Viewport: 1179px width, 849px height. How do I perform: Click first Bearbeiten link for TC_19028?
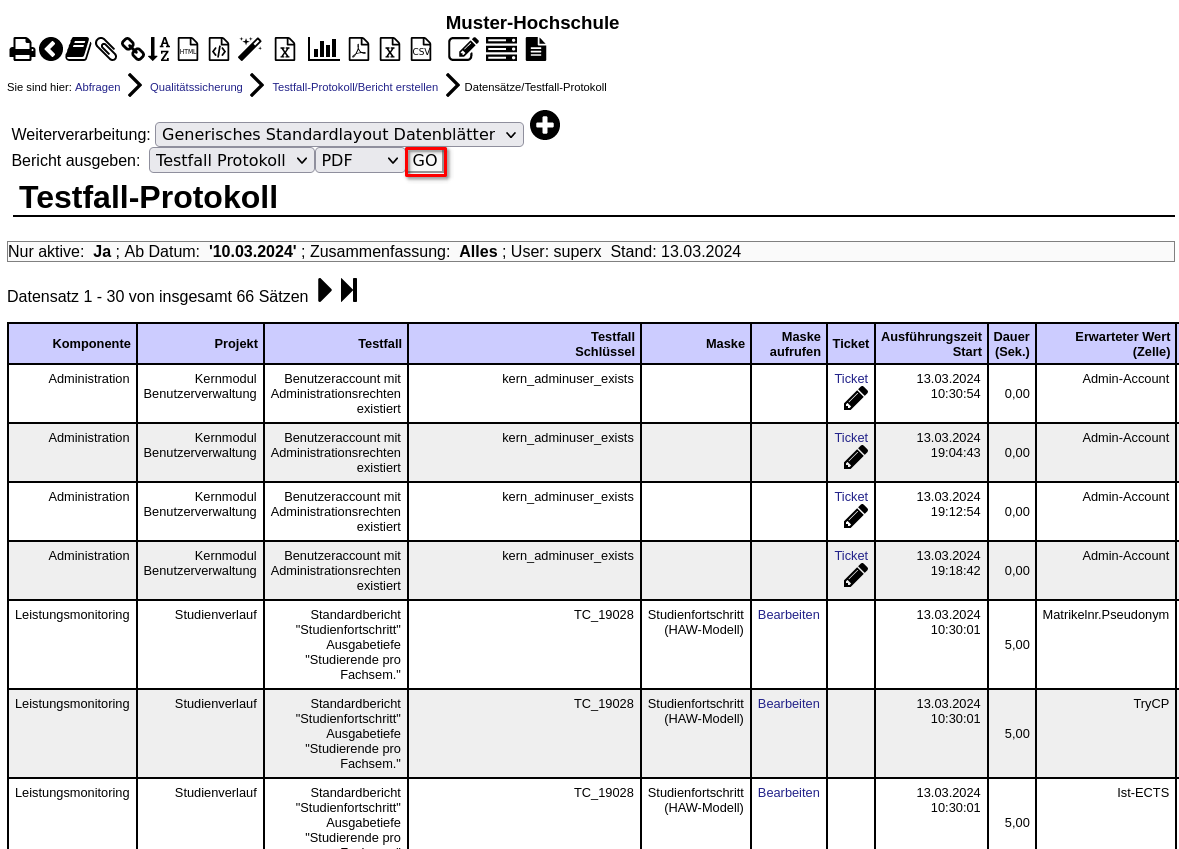coord(788,615)
